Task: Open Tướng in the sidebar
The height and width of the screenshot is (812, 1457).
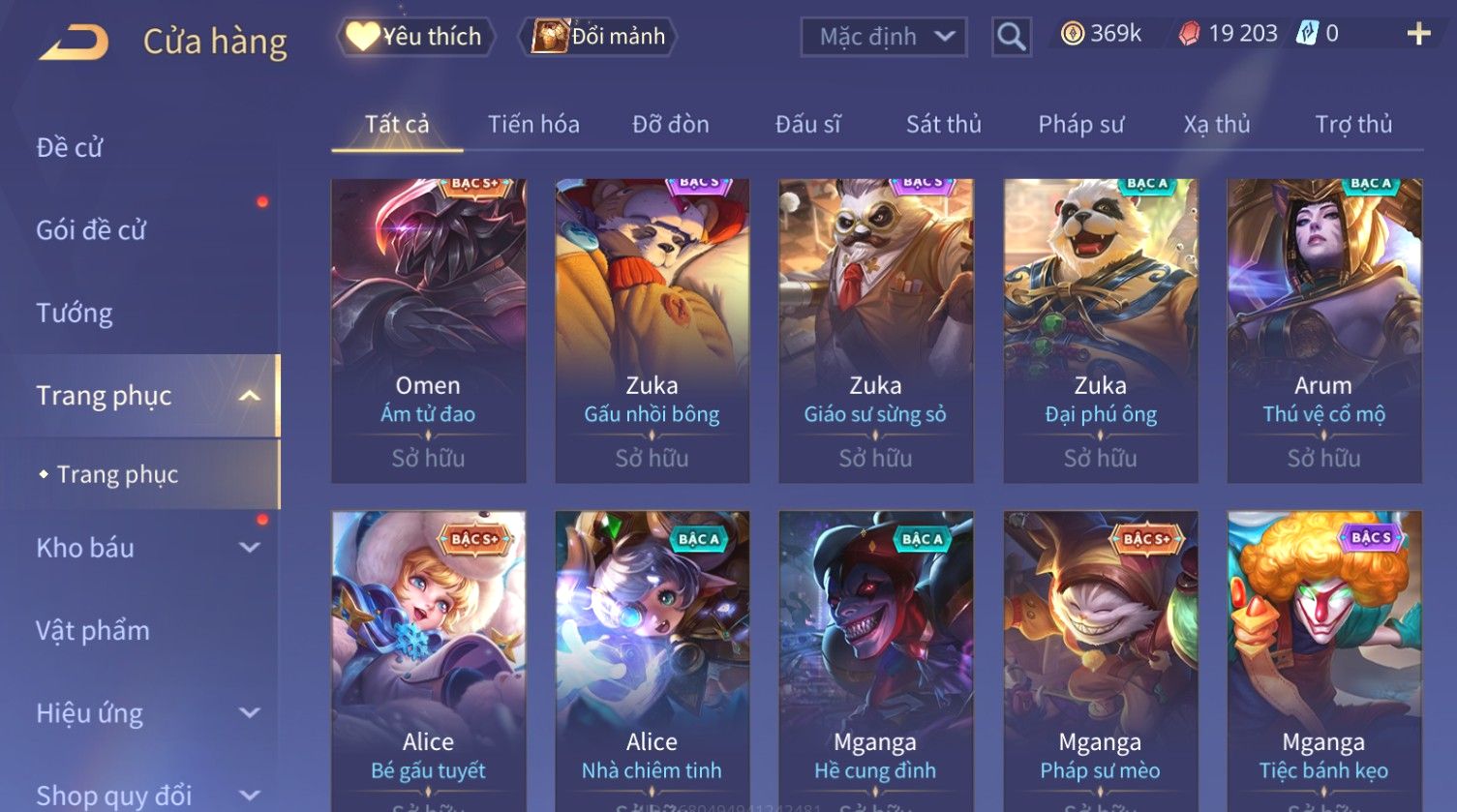Action: point(75,314)
